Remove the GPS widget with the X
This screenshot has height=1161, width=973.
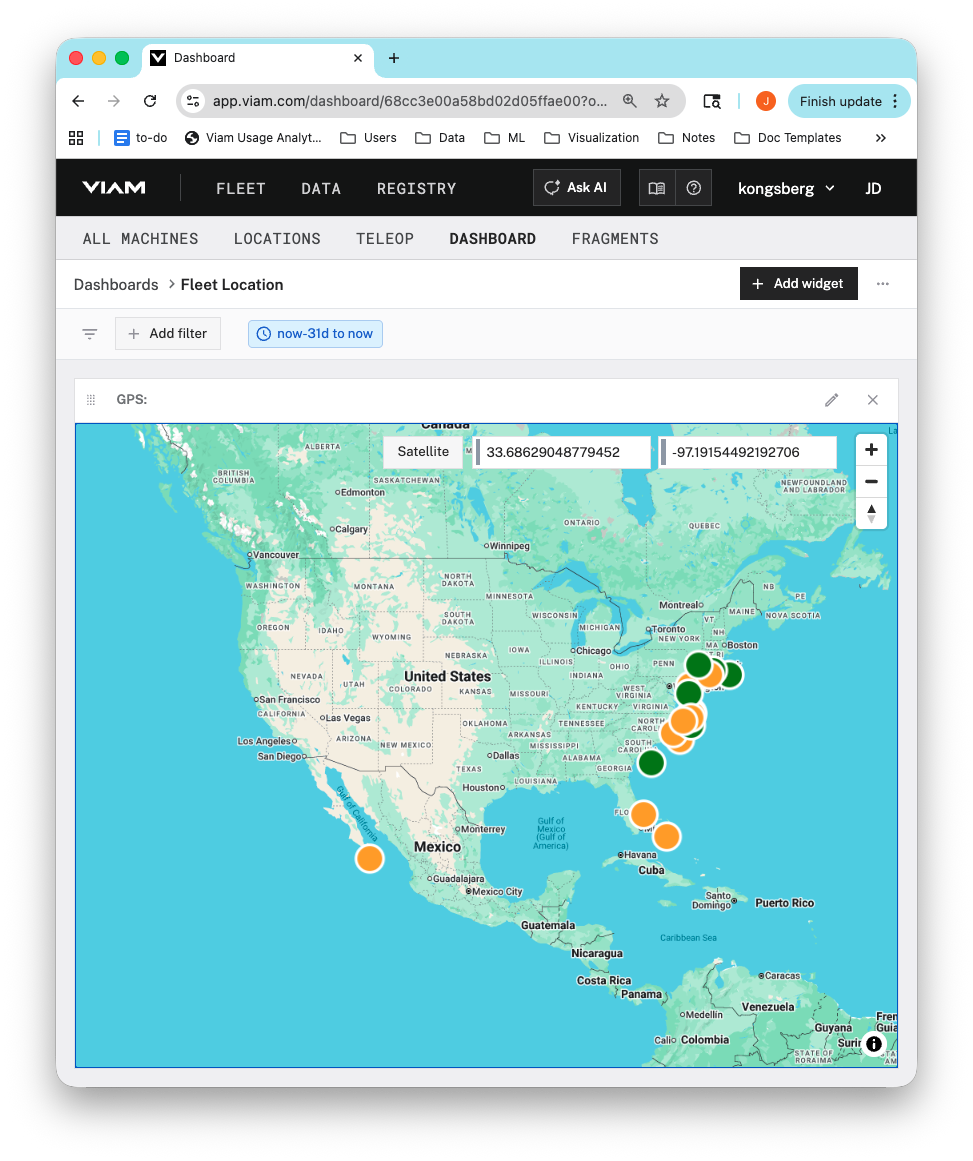pos(872,399)
